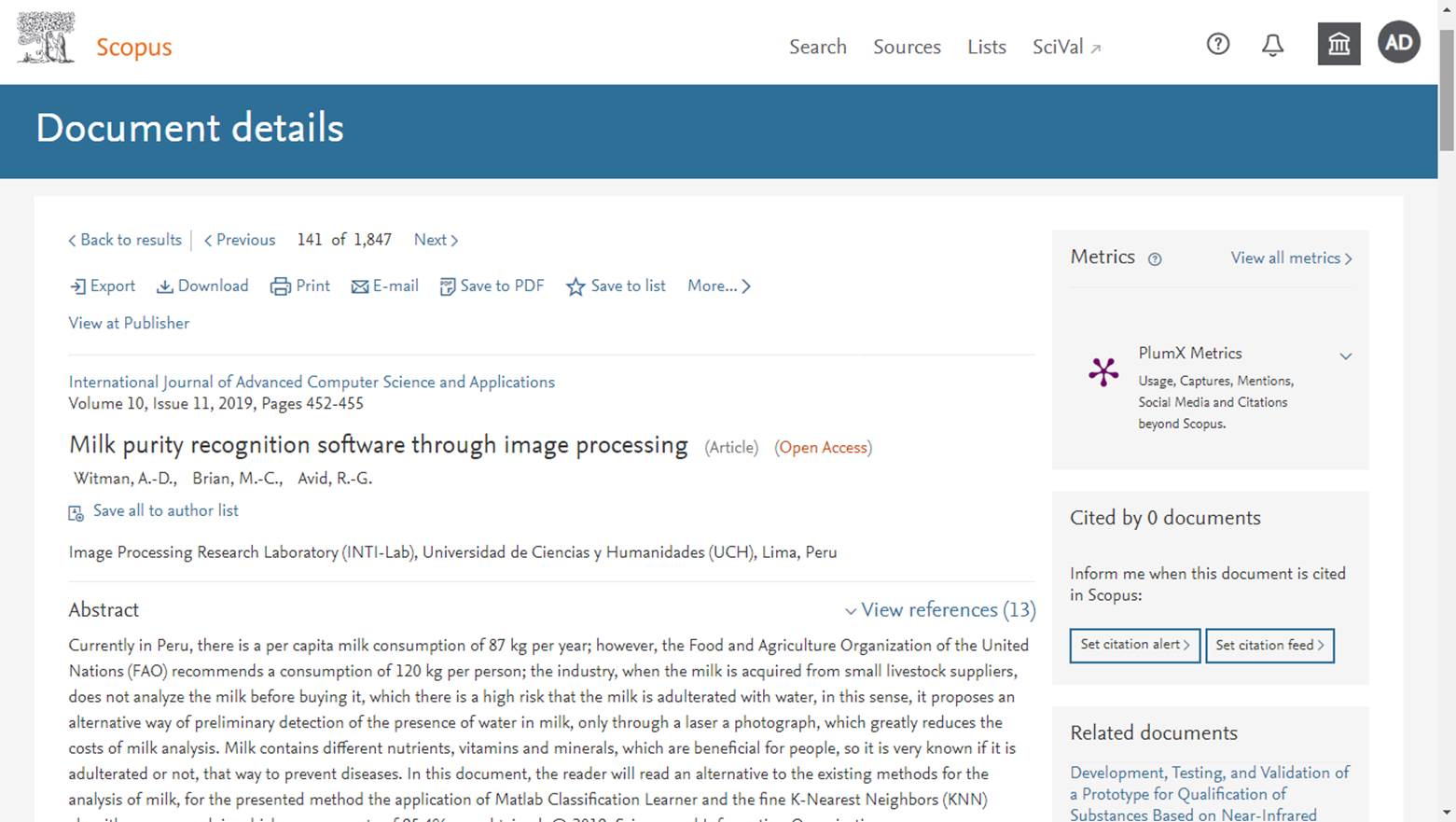Click Set citation feed button
1456x822 pixels.
point(1269,646)
